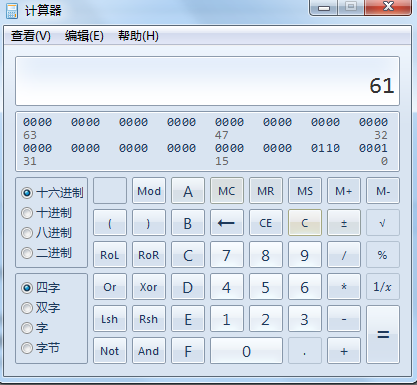
Task: Click the digit 7 button
Action: 227,255
